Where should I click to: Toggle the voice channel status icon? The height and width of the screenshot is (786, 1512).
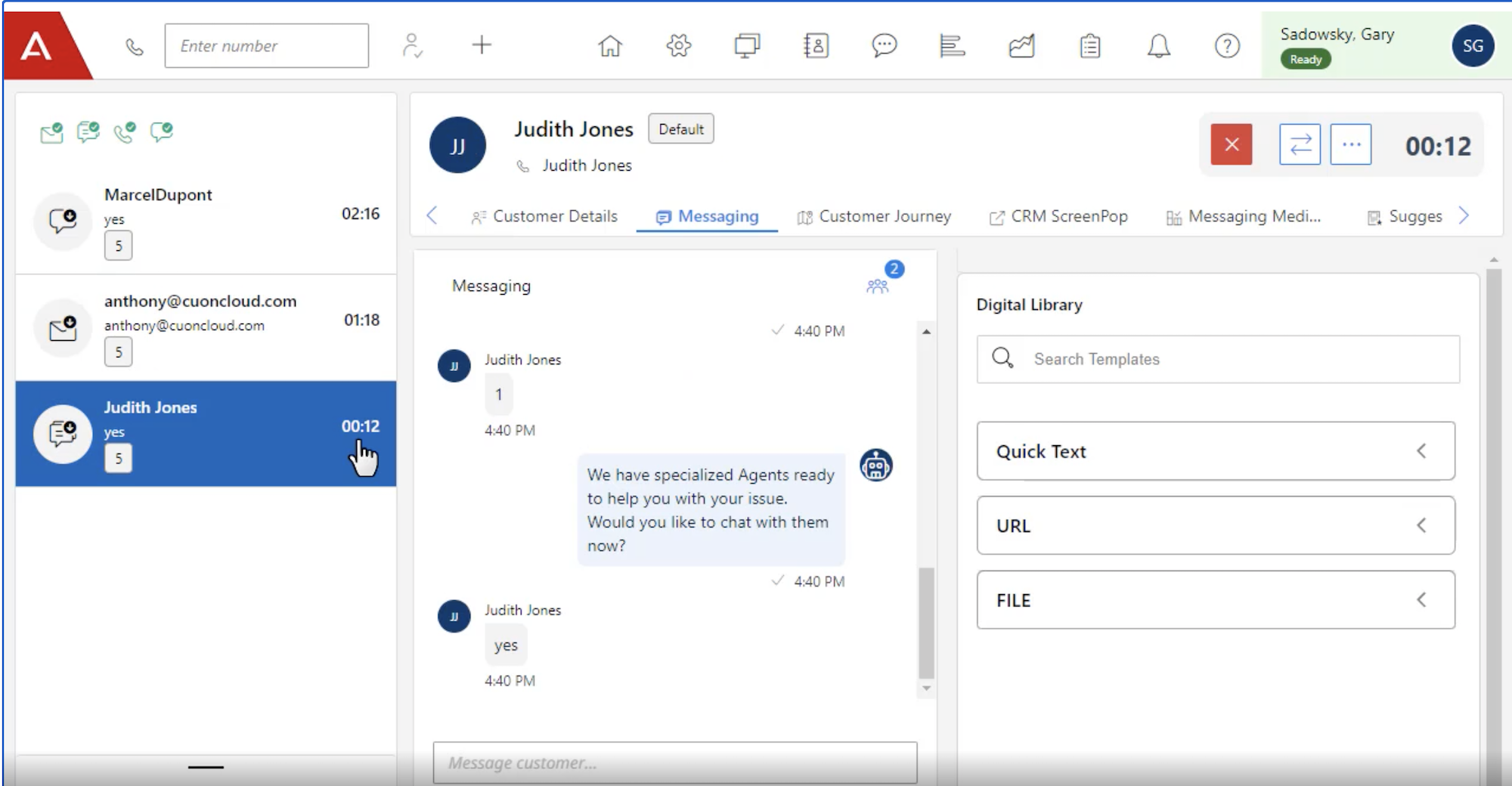pos(125,133)
